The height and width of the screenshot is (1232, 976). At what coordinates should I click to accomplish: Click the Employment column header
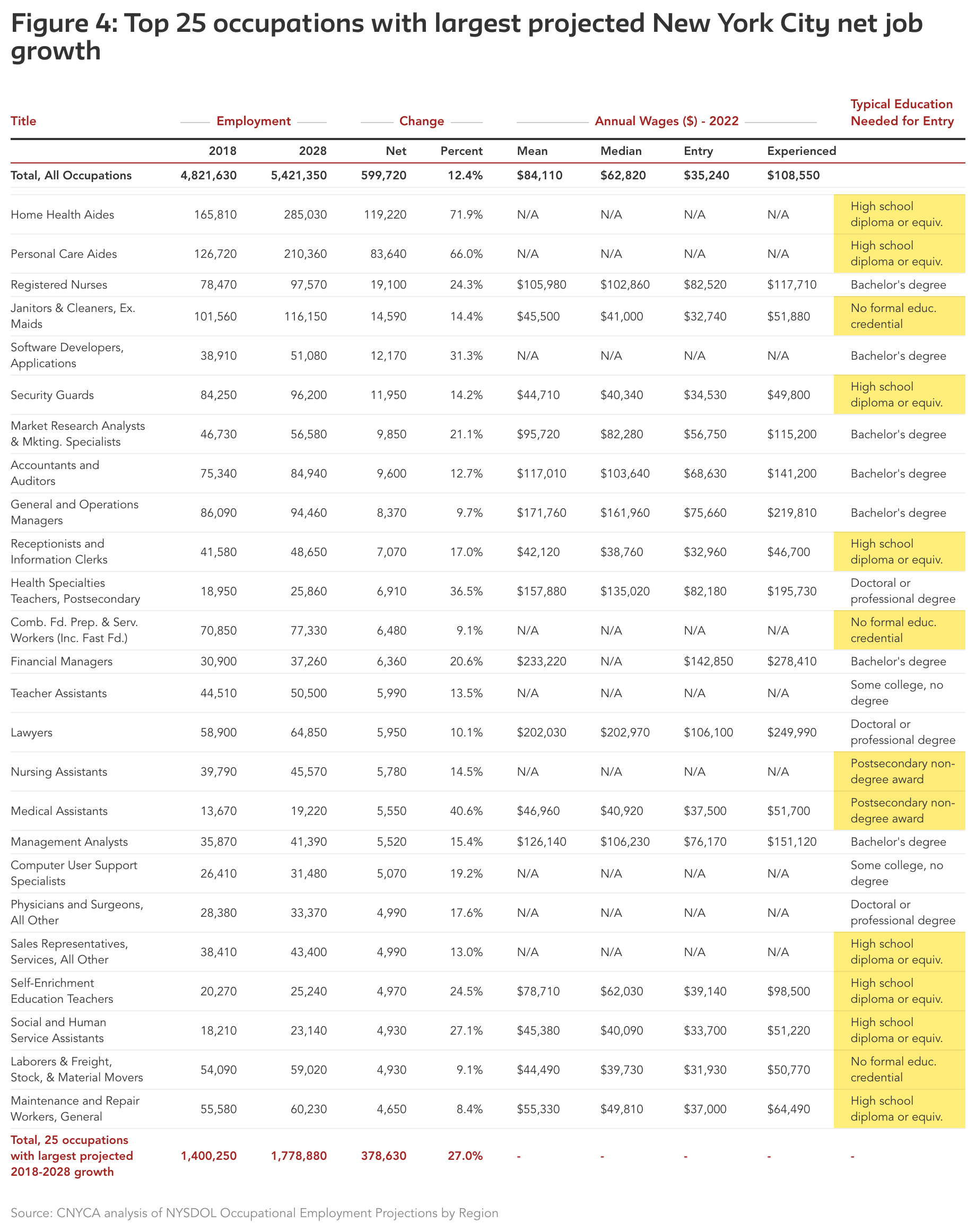(x=255, y=122)
